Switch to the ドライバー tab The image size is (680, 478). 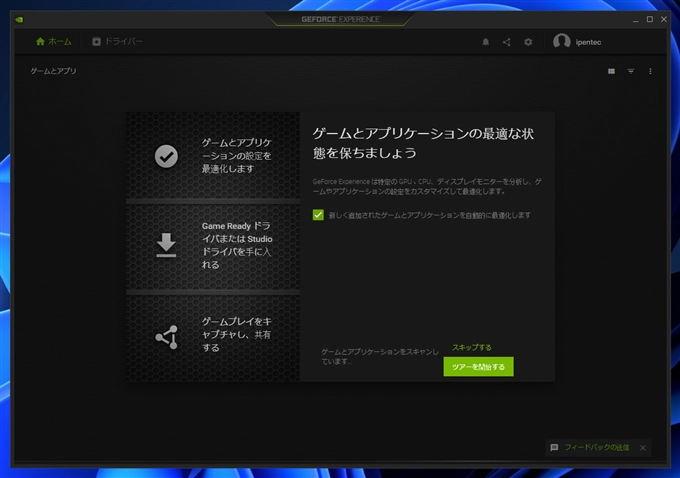tap(117, 42)
